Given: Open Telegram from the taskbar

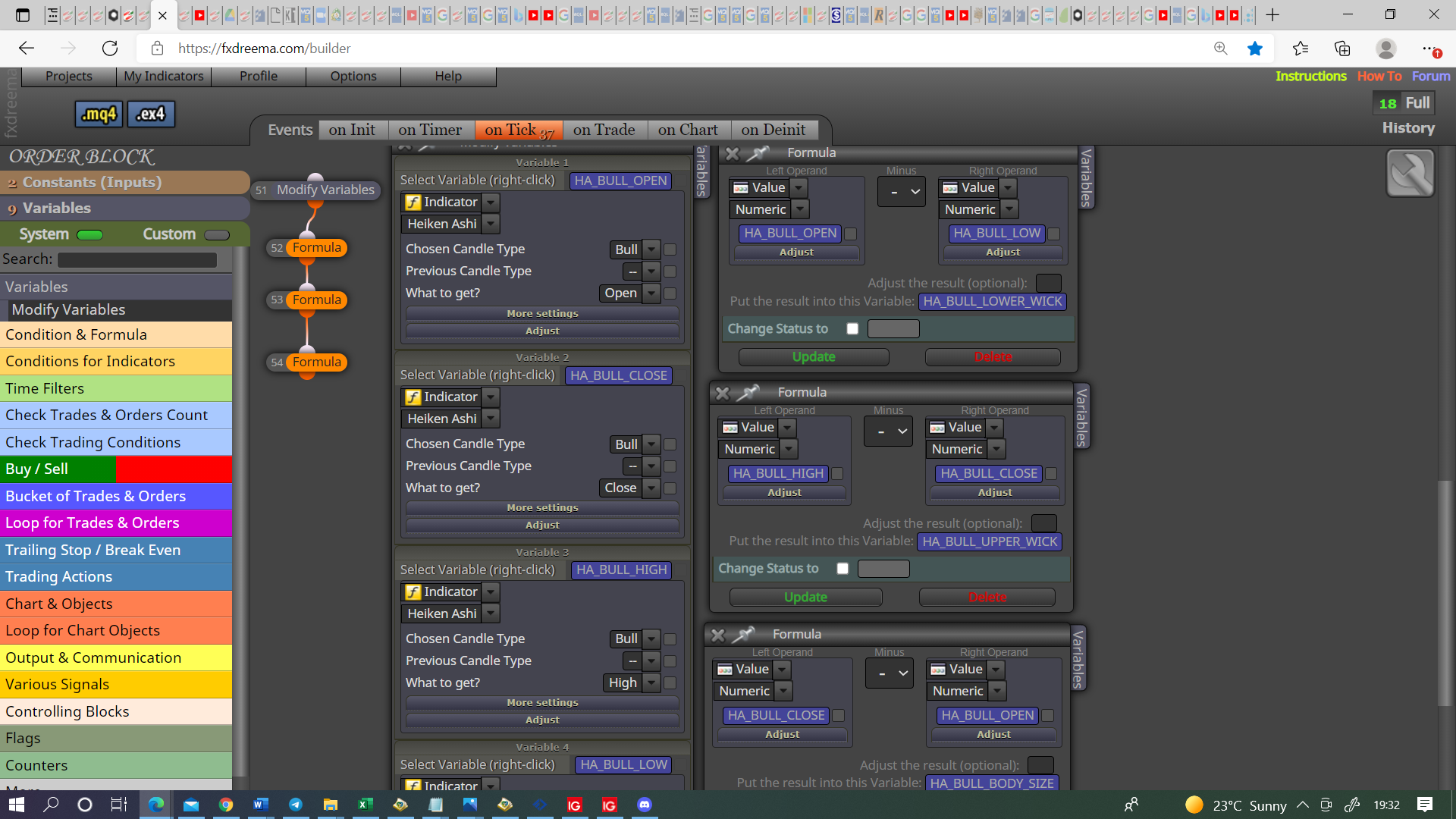Looking at the screenshot, I should coord(295,805).
